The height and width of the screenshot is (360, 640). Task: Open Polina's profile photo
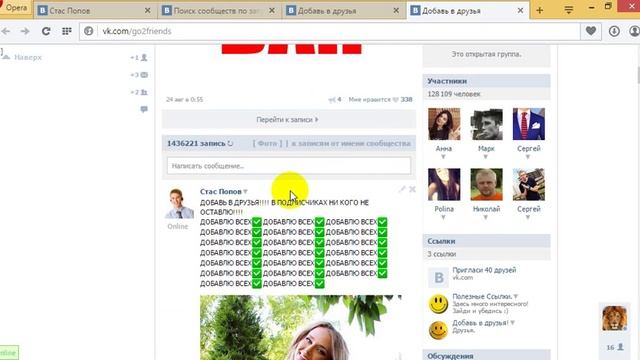[444, 184]
